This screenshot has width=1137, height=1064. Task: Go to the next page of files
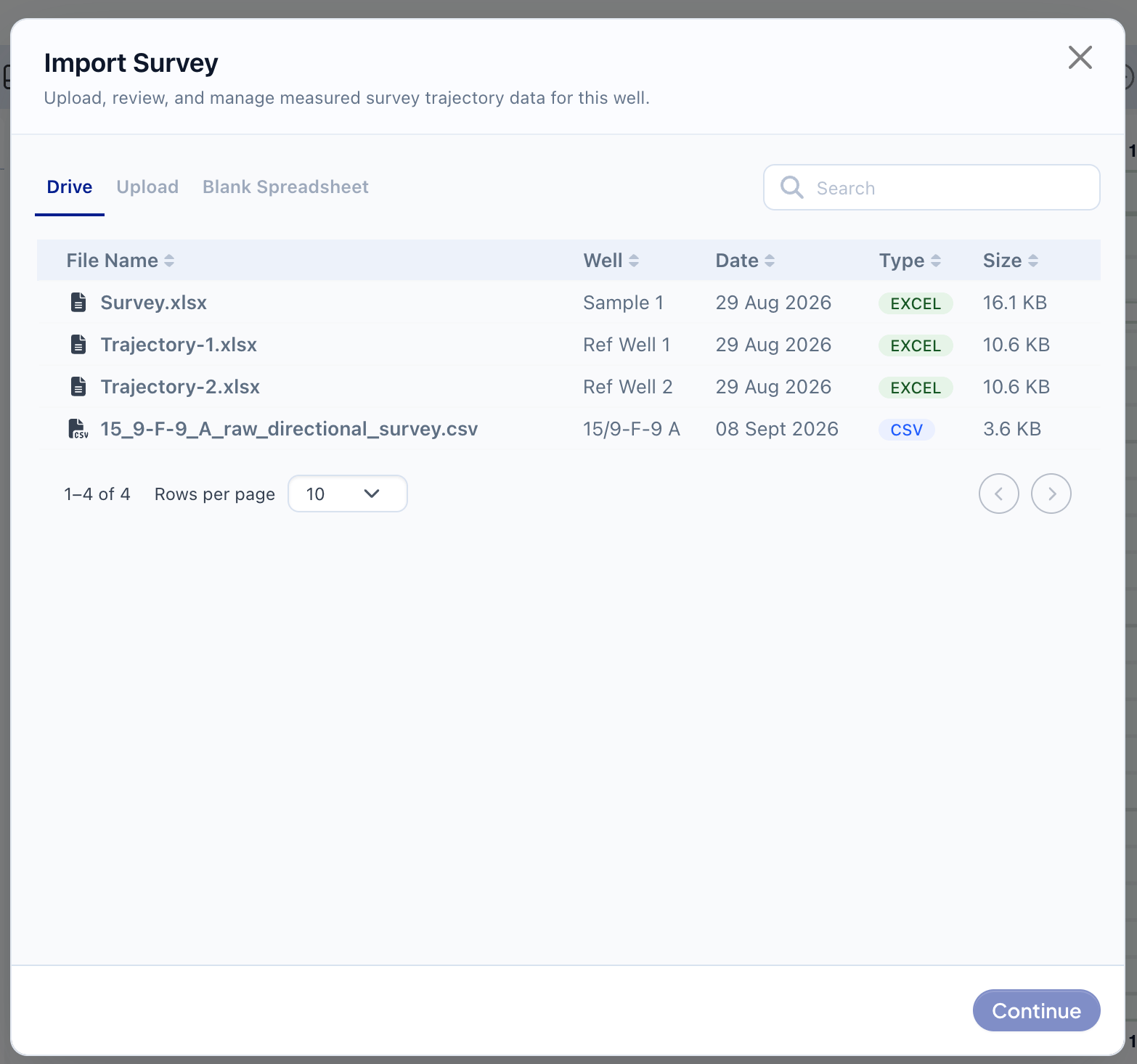(1051, 494)
